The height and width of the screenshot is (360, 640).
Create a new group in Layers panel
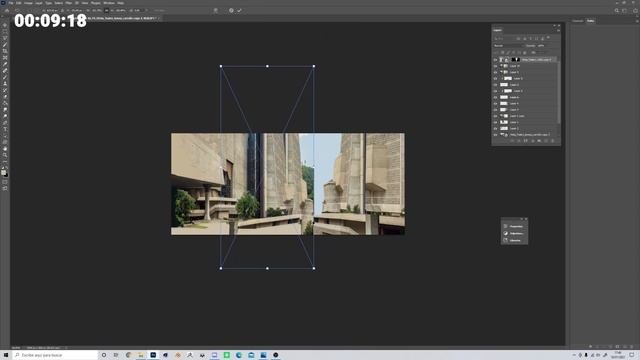(x=539, y=141)
